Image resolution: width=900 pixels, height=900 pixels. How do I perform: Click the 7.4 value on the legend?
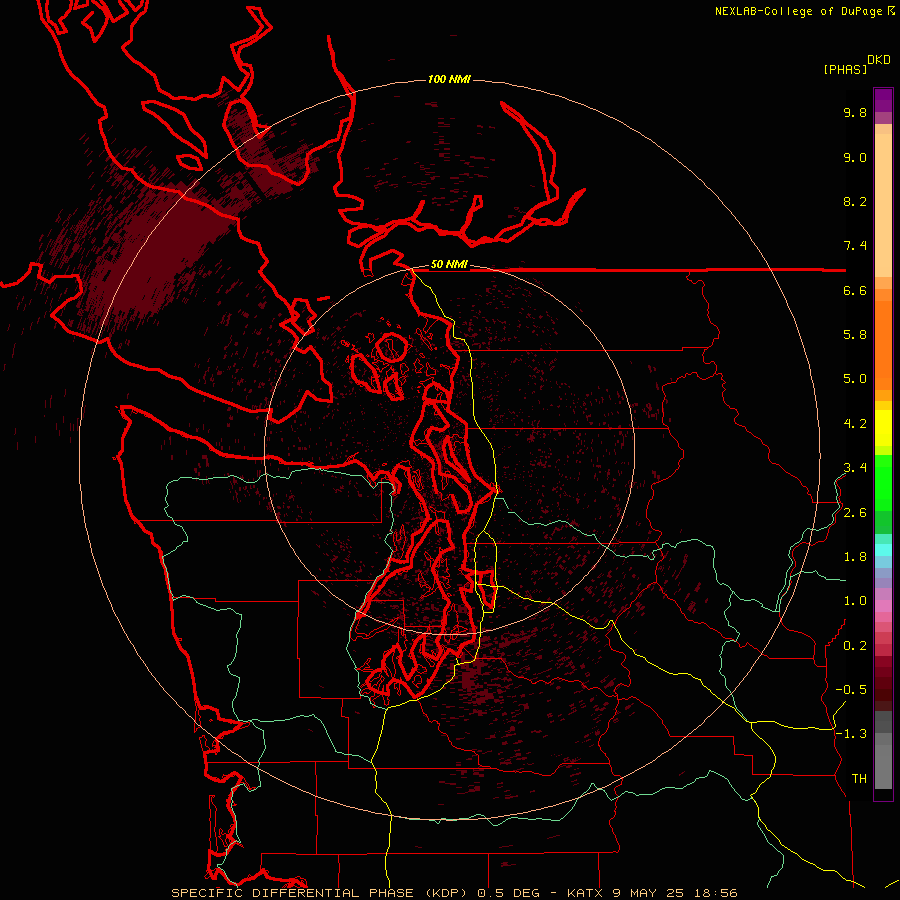point(855,246)
